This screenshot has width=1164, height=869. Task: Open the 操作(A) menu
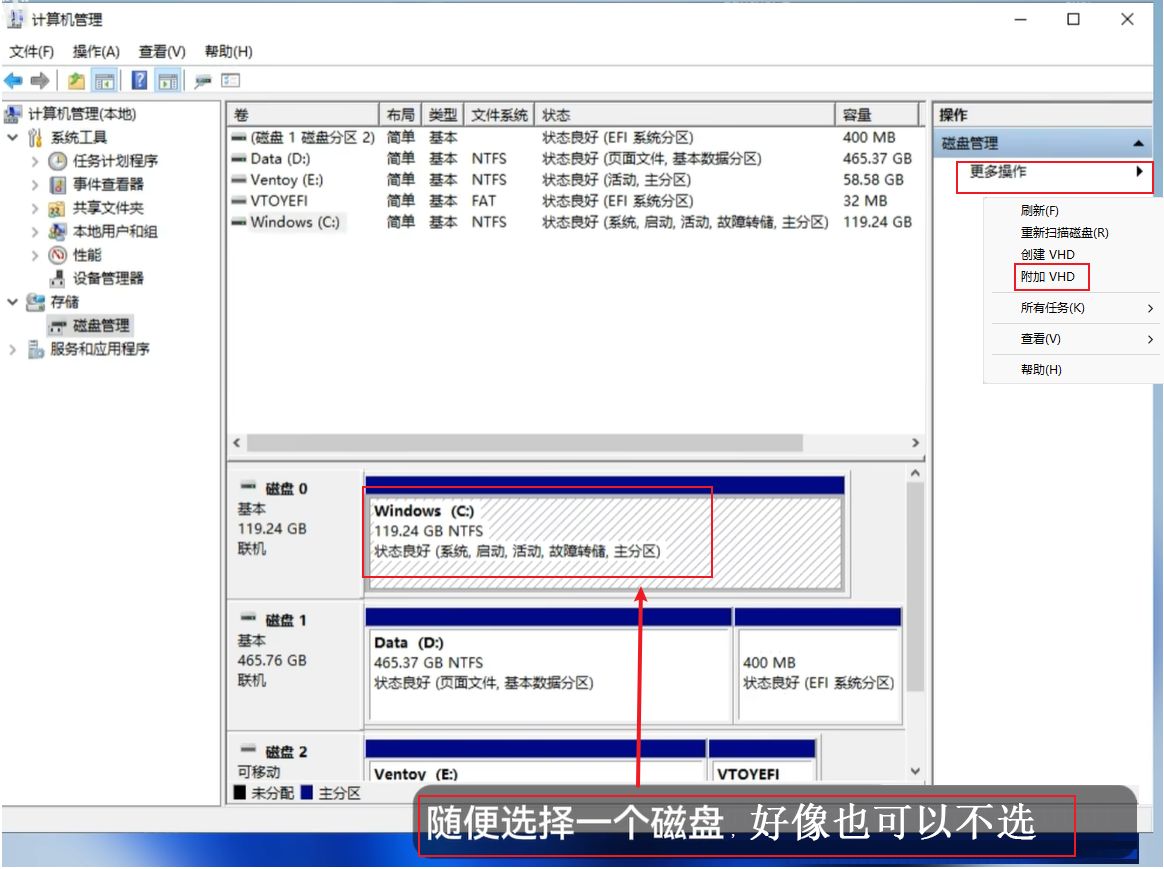(96, 52)
